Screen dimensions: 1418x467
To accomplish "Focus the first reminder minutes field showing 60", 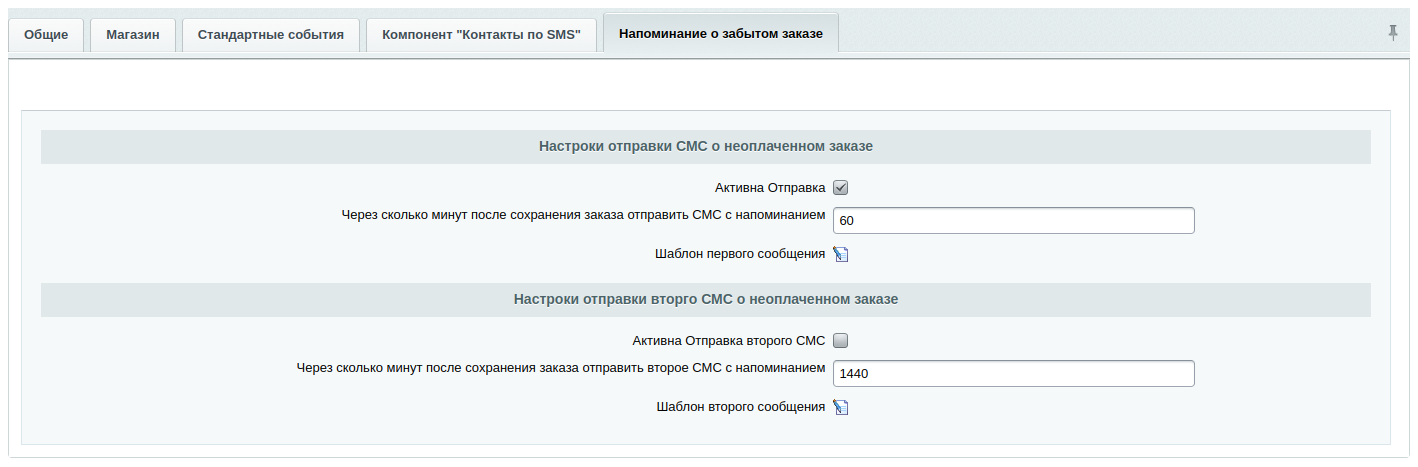I will pyautogui.click(x=1013, y=221).
